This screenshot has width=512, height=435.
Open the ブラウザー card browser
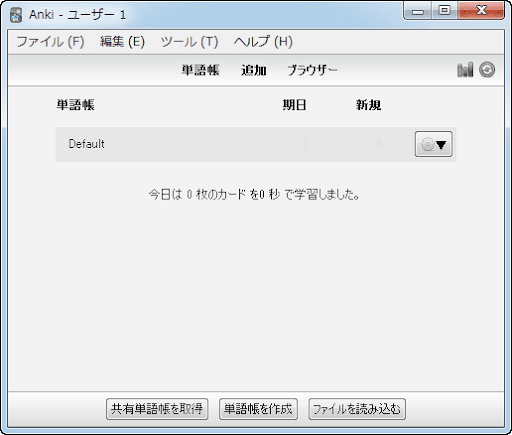click(312, 70)
